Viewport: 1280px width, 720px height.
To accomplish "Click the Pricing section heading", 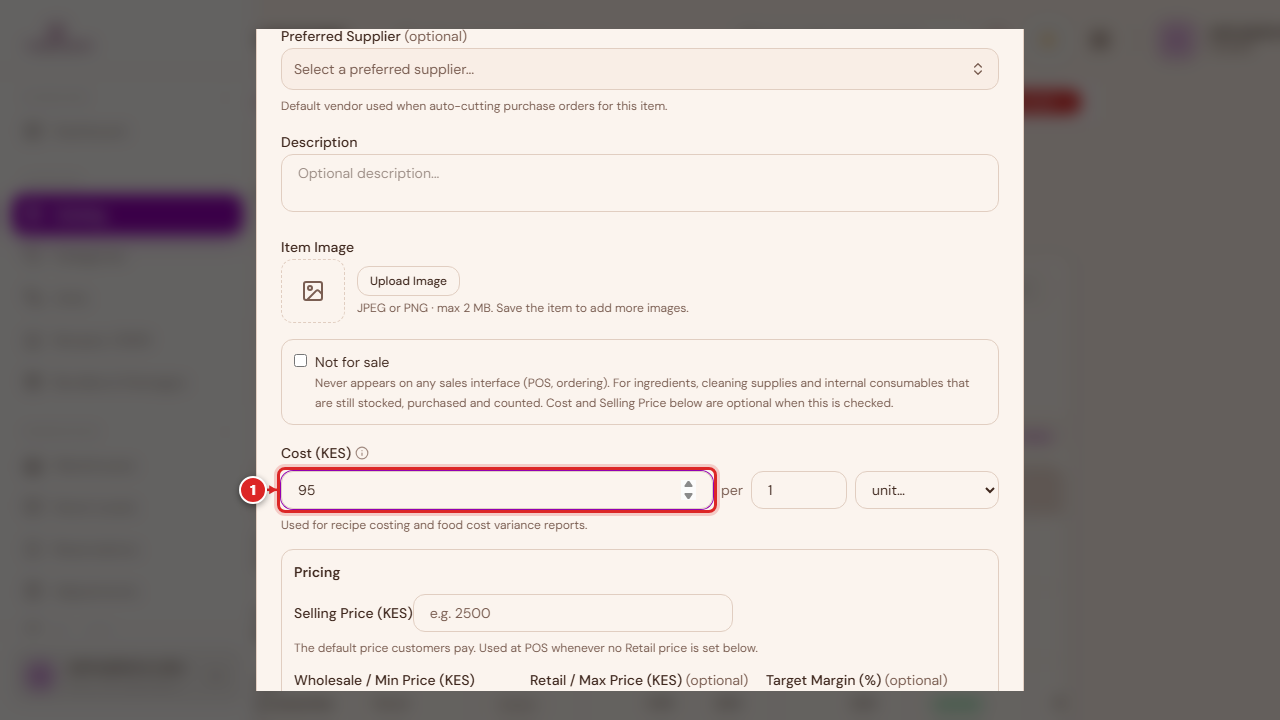I will click(317, 572).
